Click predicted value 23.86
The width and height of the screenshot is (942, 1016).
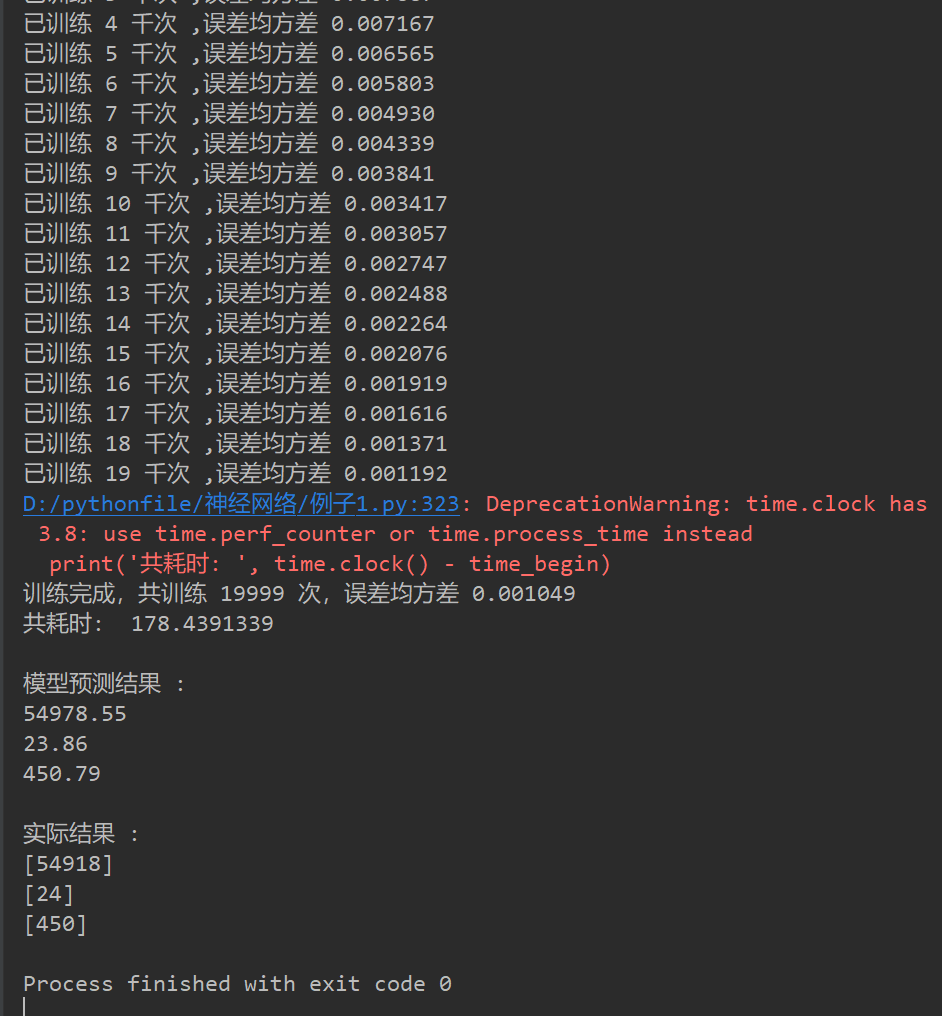pyautogui.click(x=55, y=744)
